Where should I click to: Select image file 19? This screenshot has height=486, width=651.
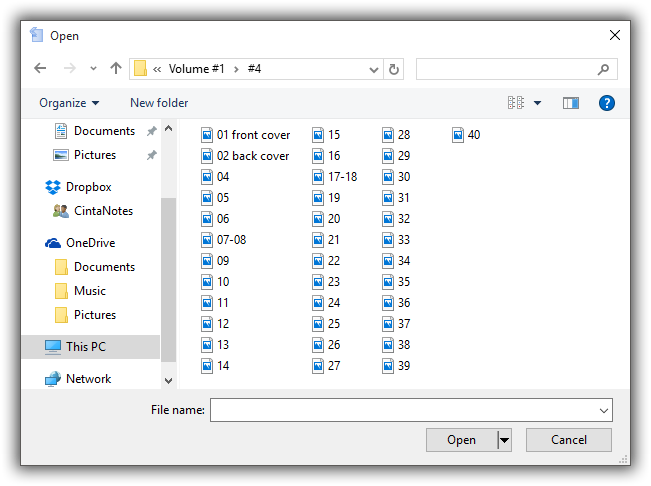(x=326, y=198)
